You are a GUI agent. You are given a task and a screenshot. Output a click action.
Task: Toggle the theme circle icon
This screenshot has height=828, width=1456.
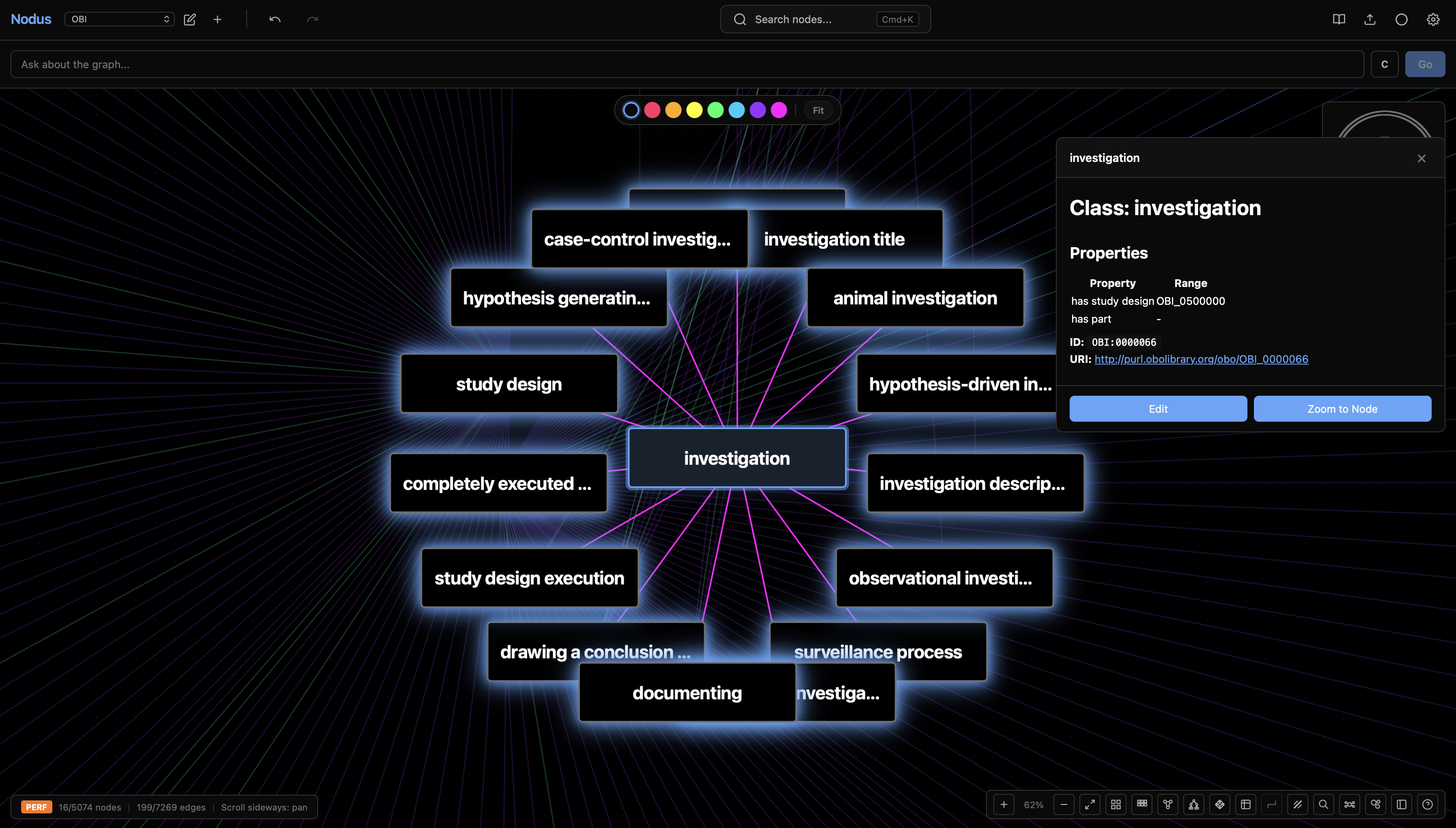click(x=1402, y=19)
